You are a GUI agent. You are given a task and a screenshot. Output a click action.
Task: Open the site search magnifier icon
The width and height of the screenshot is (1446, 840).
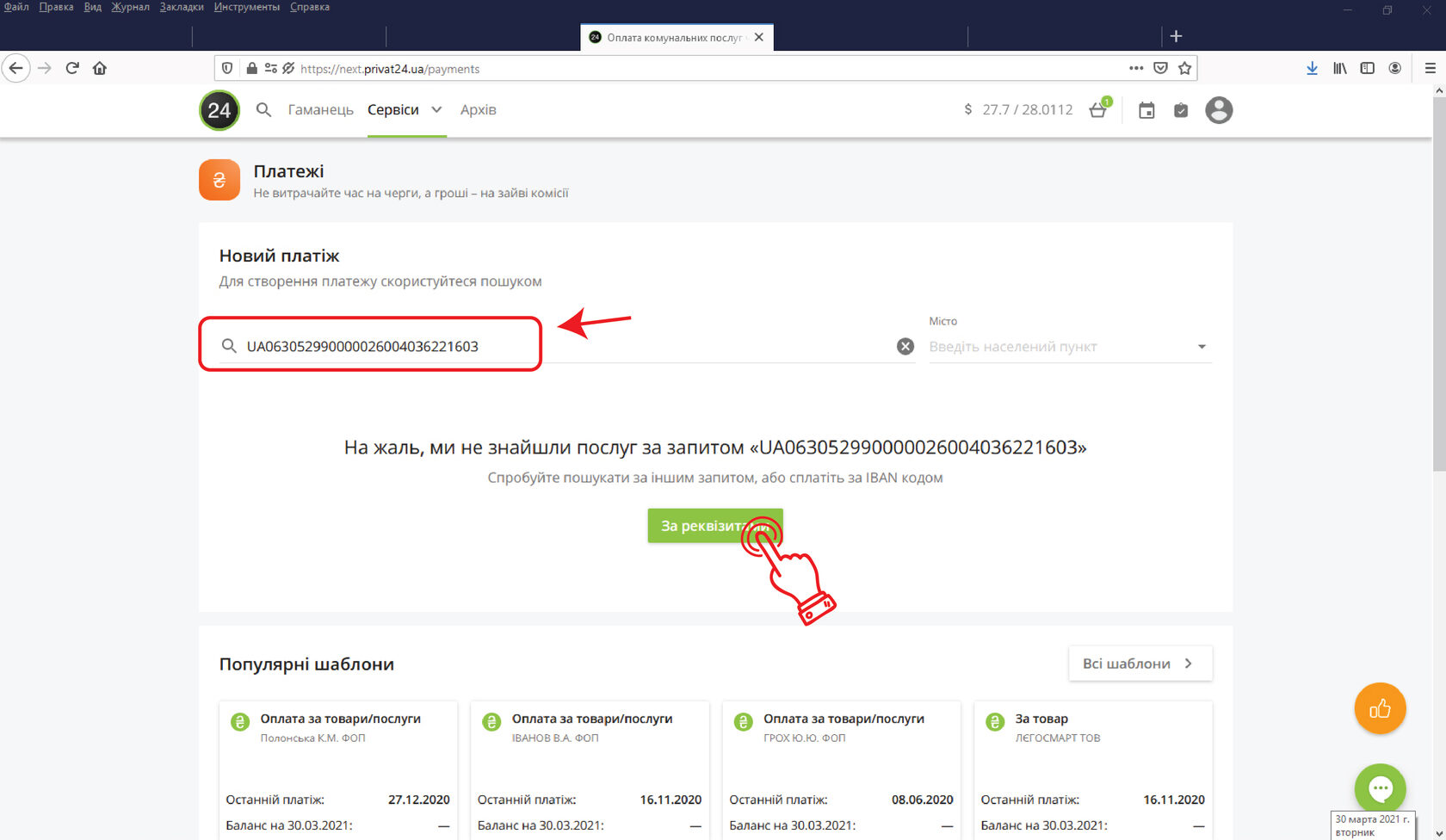pyautogui.click(x=263, y=110)
